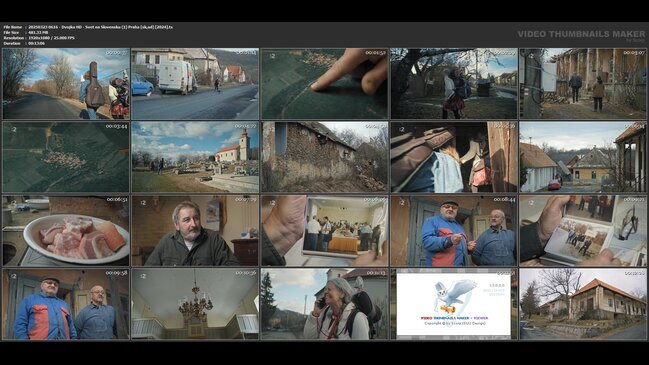The height and width of the screenshot is (365, 649).
Task: Click the finger pointing at map thumbnail
Action: pos(324,84)
